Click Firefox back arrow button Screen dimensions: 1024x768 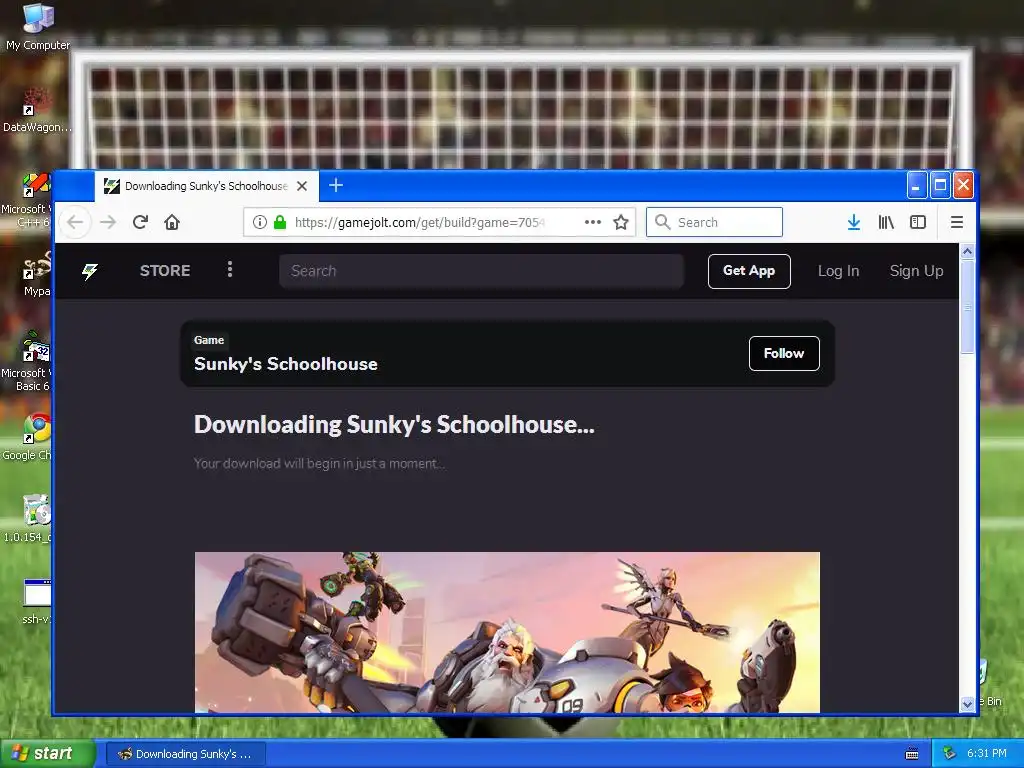[75, 223]
